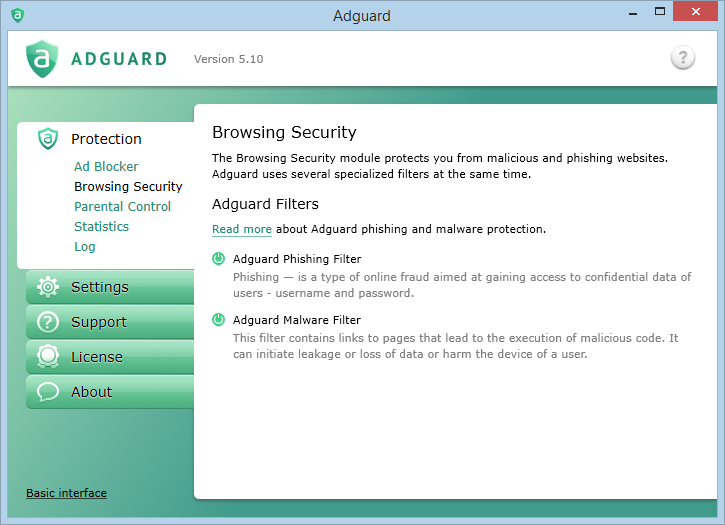725x525 pixels.
Task: Close the Adguard window
Action: [x=695, y=12]
